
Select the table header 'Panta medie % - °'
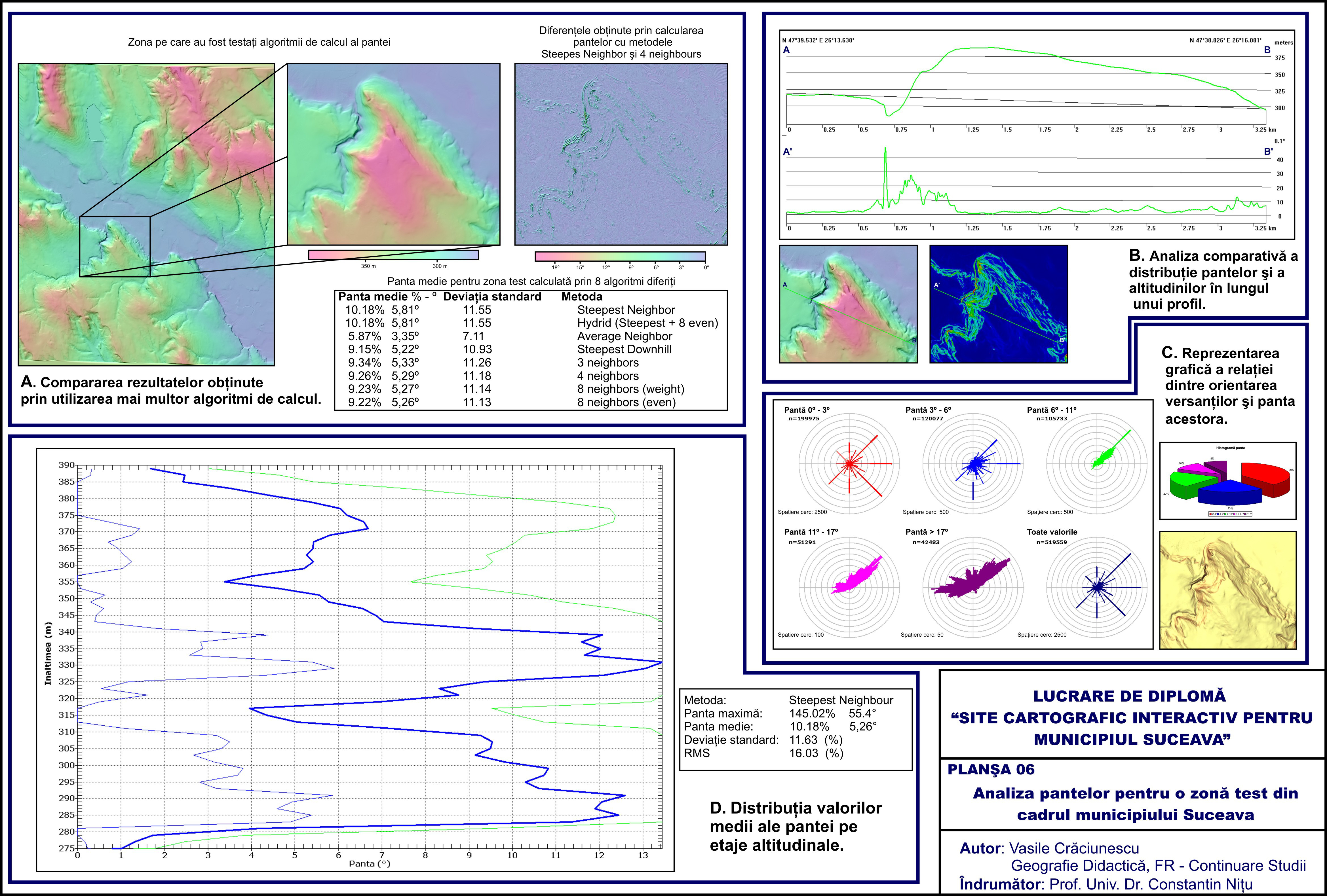(387, 297)
